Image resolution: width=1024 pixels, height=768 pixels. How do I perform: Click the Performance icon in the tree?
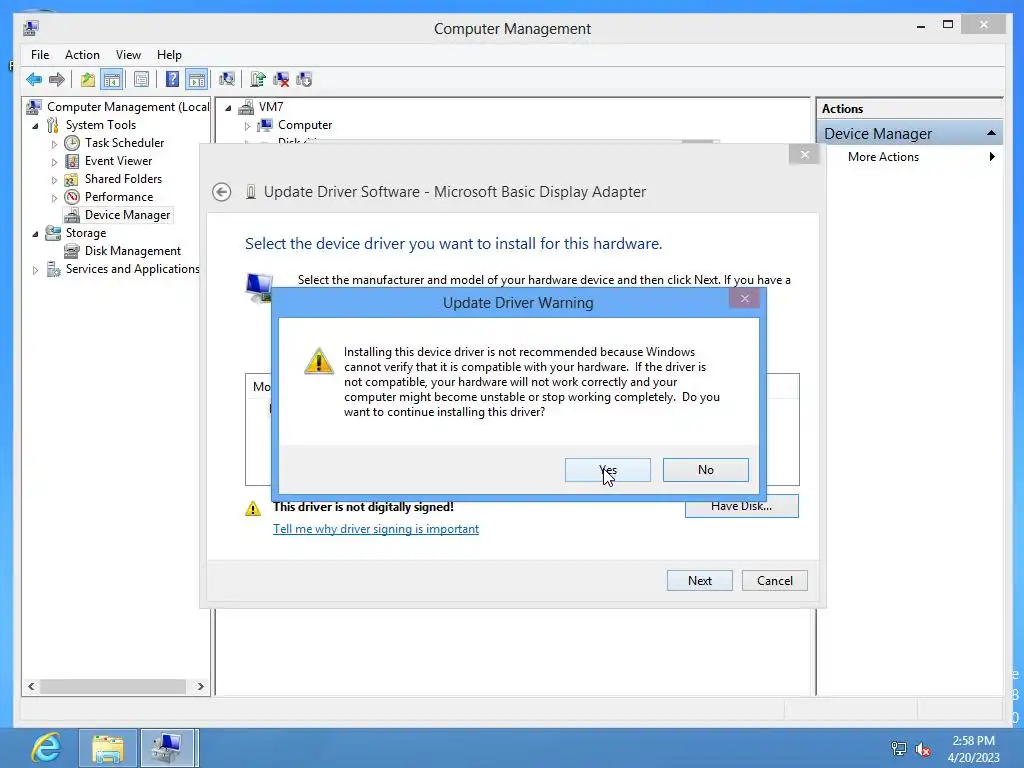(72, 197)
